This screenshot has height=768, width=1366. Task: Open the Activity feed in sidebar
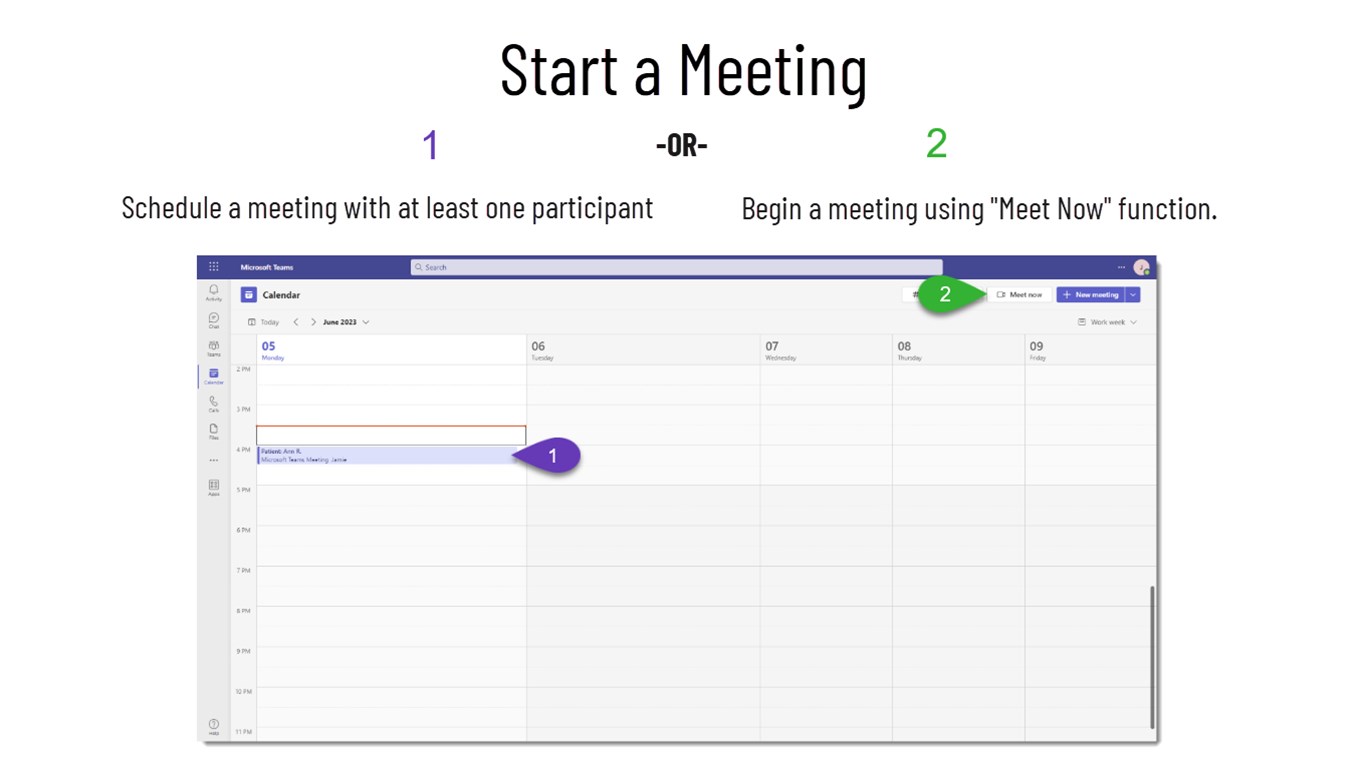click(213, 291)
